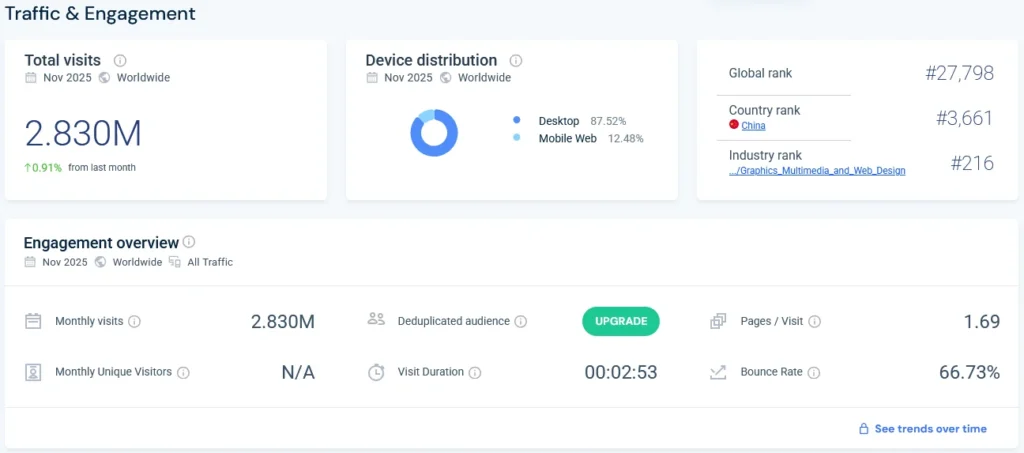This screenshot has height=453, width=1024.
Task: Click the Global rank value #27,798
Action: click(x=959, y=73)
